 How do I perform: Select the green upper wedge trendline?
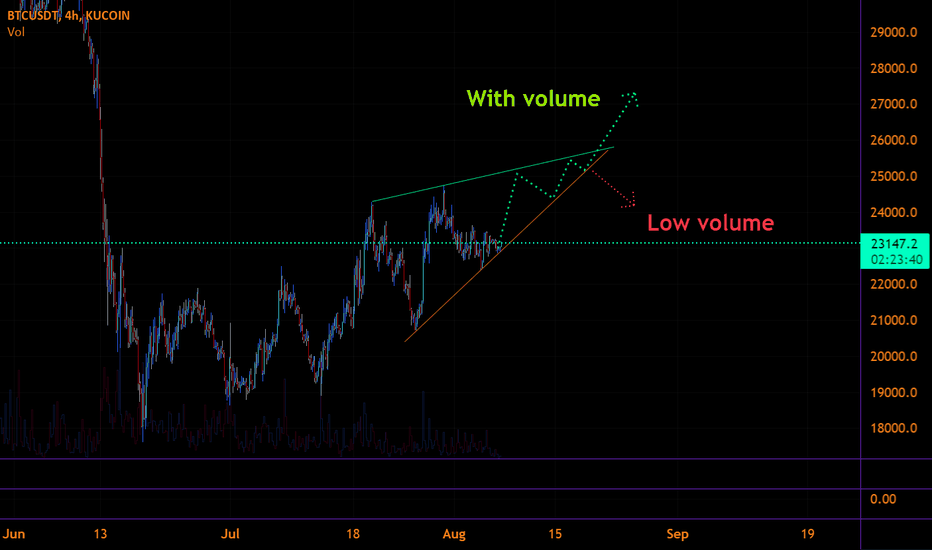[493, 174]
